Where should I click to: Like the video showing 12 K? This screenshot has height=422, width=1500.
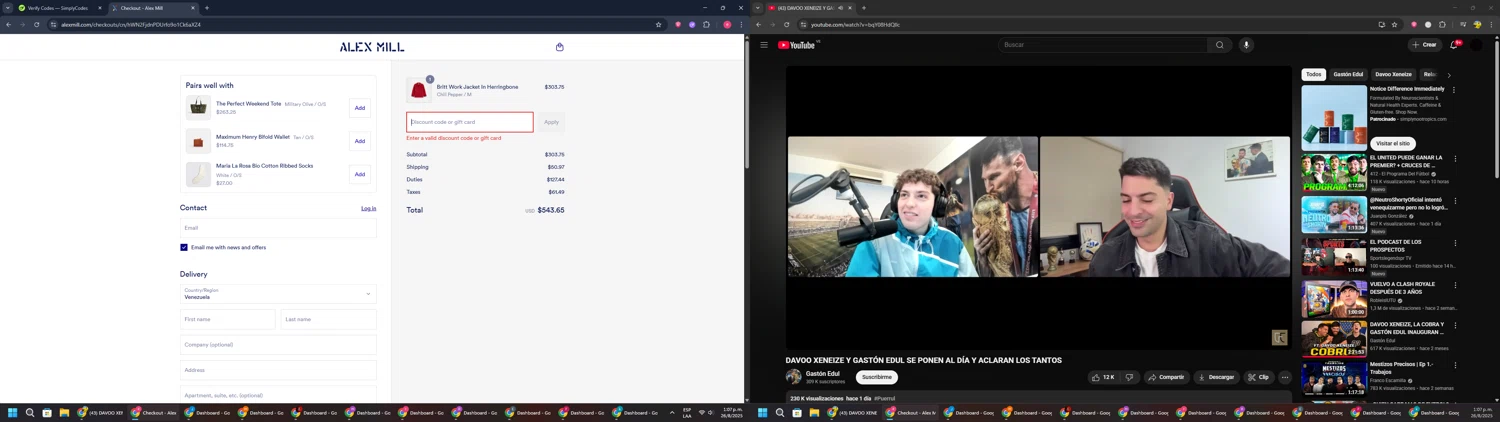coord(1103,377)
